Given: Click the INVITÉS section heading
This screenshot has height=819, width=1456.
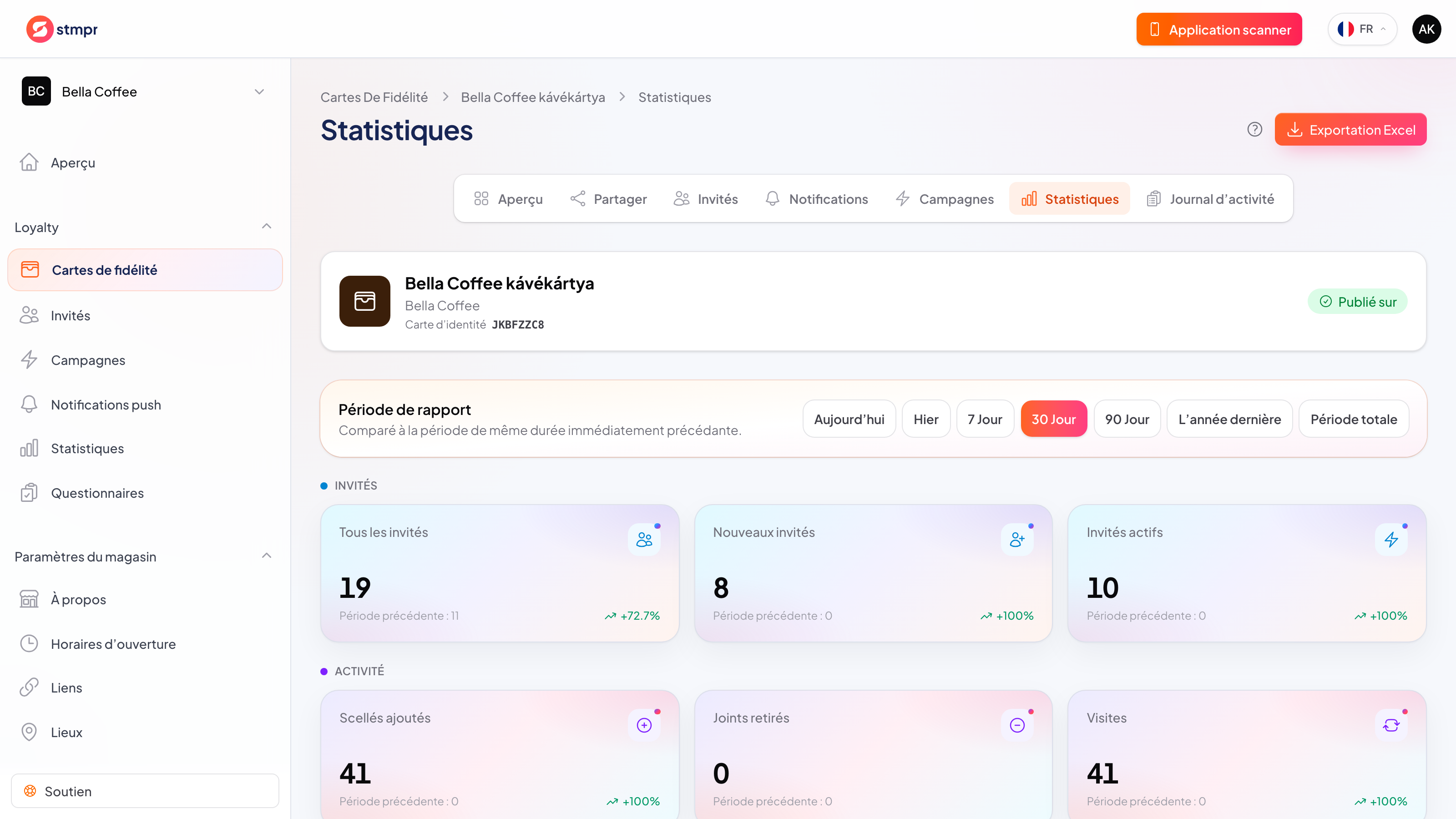Looking at the screenshot, I should (x=355, y=485).
